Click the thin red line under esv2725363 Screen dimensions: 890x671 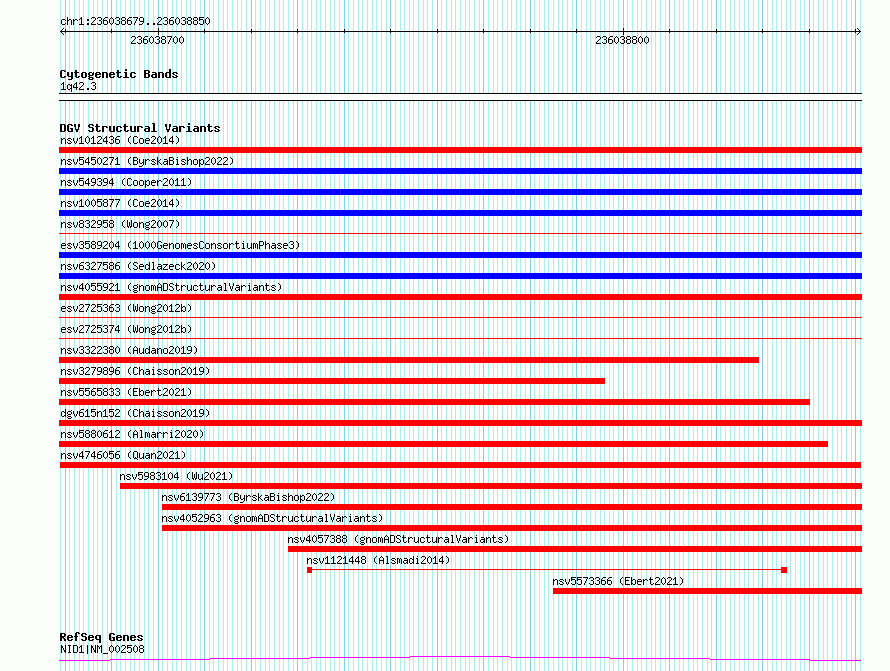(x=460, y=317)
